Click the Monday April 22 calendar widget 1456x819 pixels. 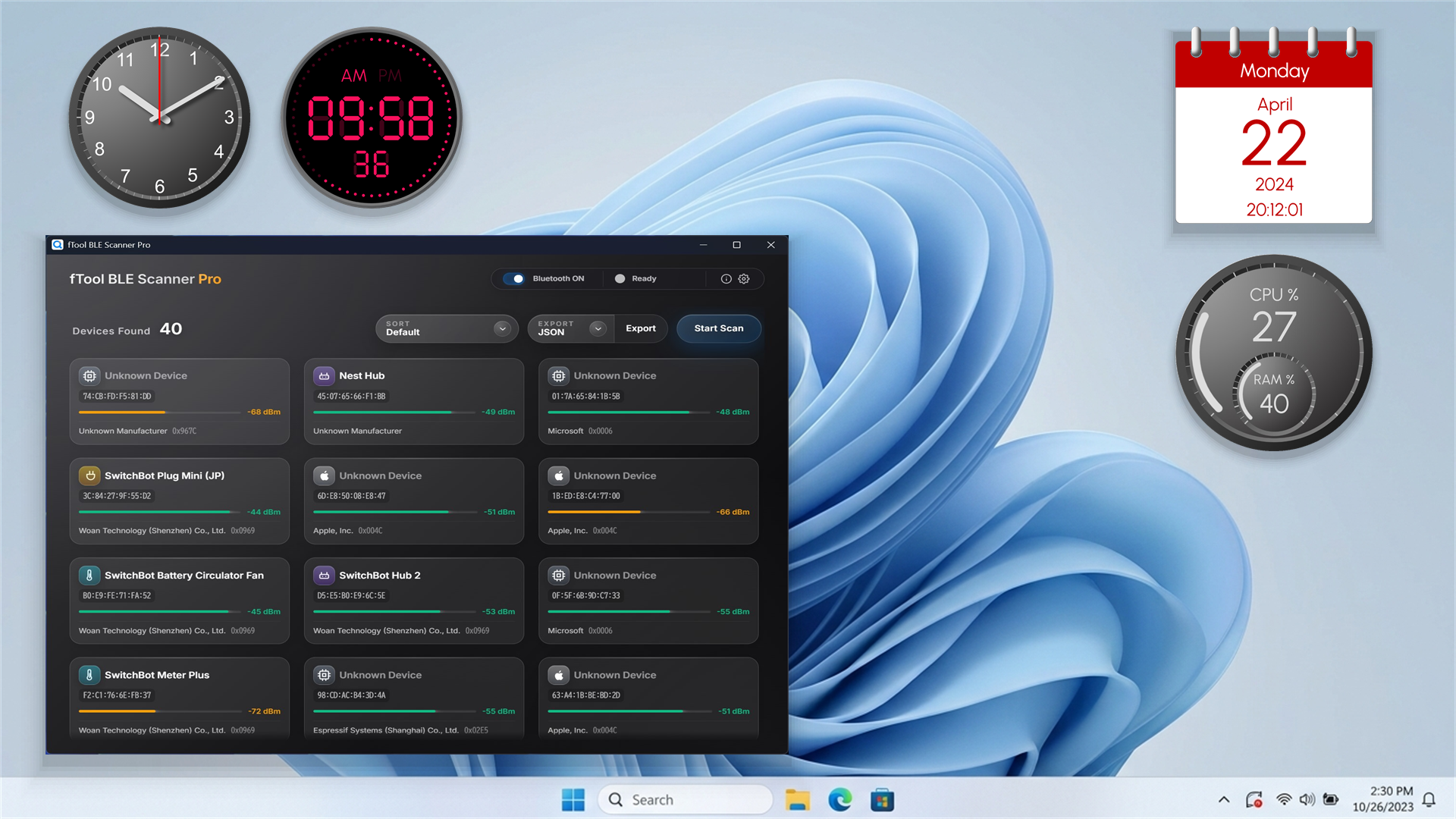(x=1274, y=125)
